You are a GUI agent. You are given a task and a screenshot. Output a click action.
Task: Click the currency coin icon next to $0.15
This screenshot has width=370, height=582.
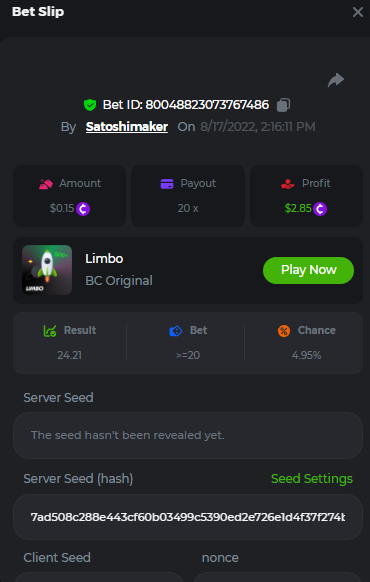click(x=83, y=209)
